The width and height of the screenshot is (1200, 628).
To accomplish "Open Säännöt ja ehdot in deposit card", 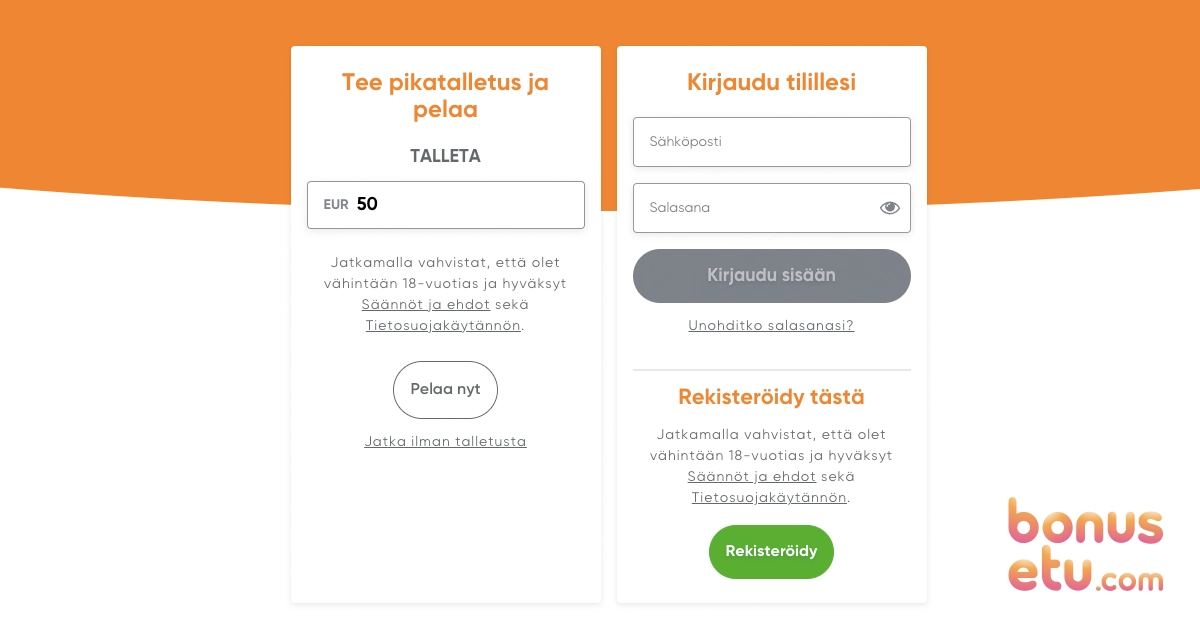I will click(426, 305).
